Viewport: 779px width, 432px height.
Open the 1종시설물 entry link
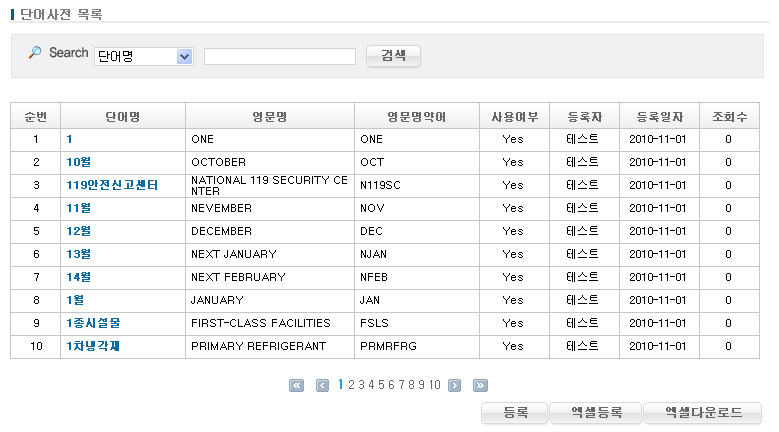[93, 323]
